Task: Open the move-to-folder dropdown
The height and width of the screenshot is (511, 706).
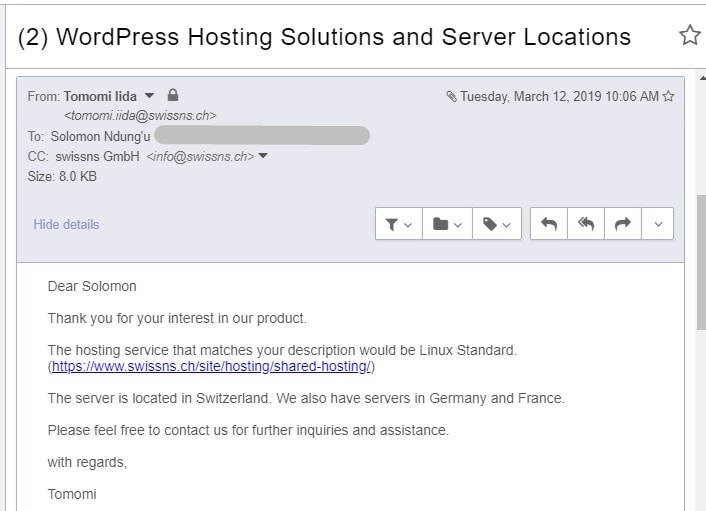Action: pos(447,224)
